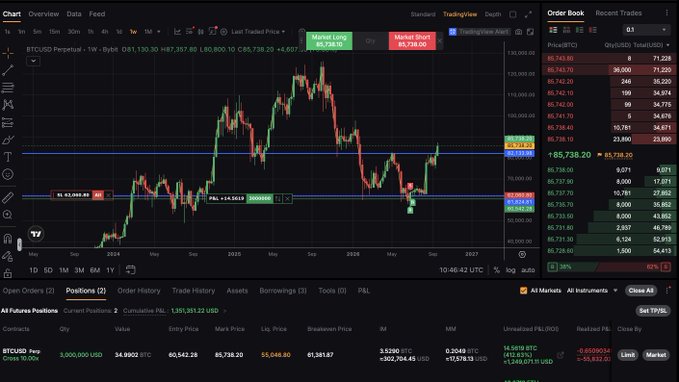Close the P&L position line on chart
The width and height of the screenshot is (679, 382).
point(288,198)
